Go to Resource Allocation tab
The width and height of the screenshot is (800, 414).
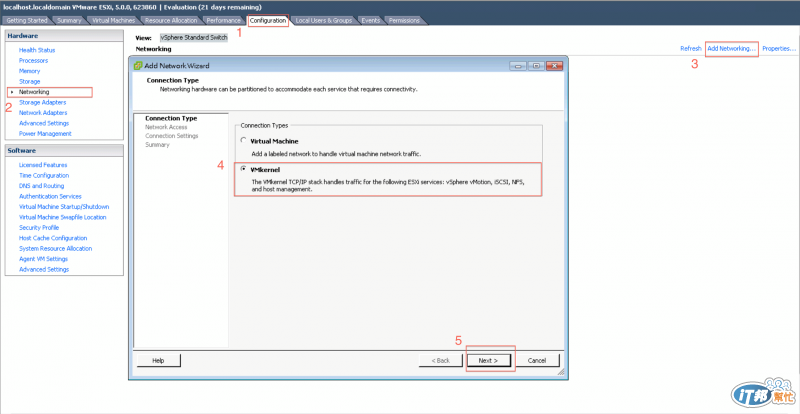pos(171,20)
